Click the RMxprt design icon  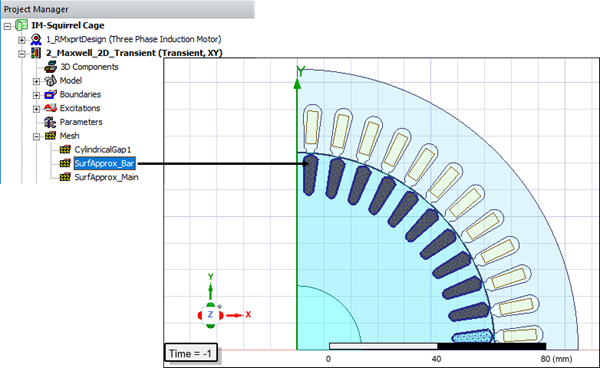click(36, 39)
